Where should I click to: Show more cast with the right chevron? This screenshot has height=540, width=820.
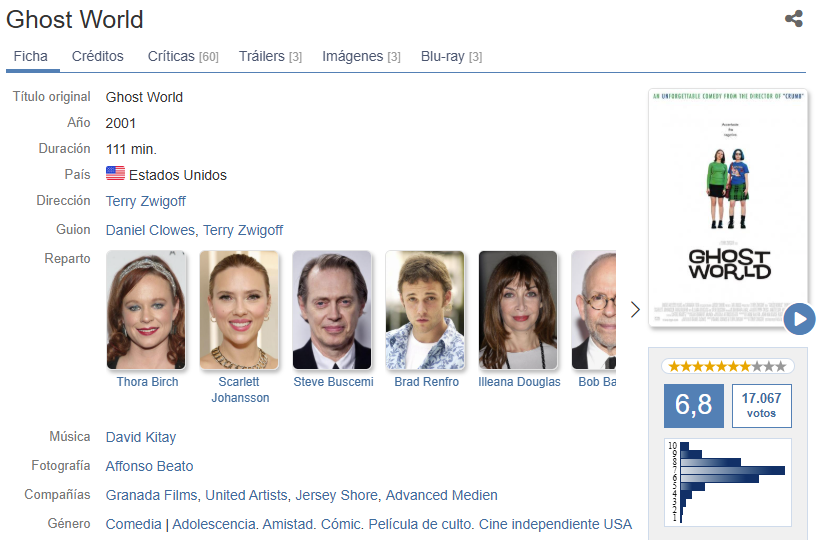point(635,309)
